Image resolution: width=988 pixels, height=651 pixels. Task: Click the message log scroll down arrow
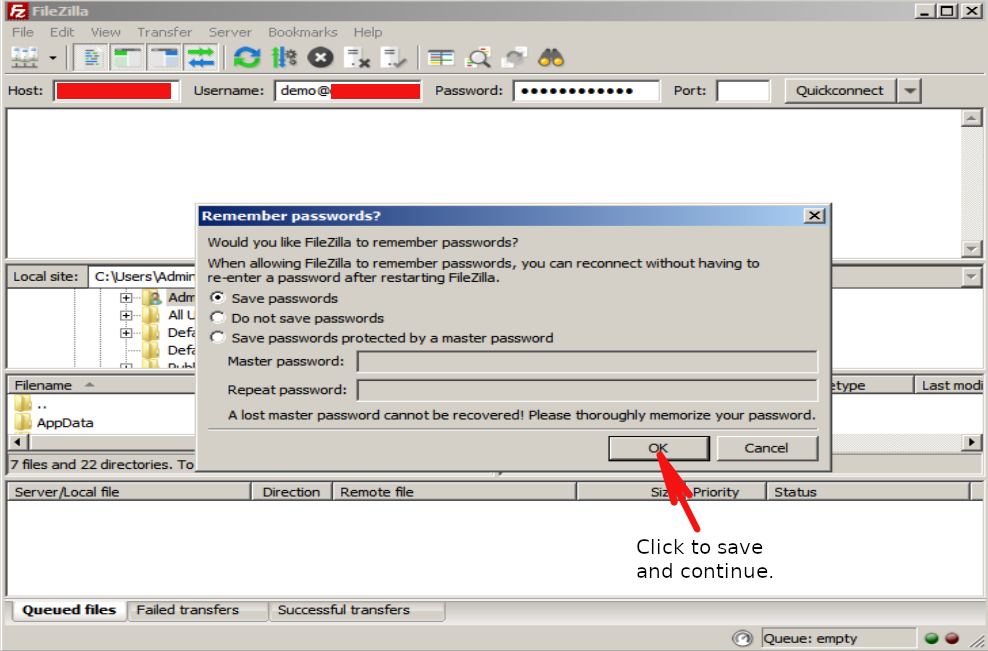971,249
